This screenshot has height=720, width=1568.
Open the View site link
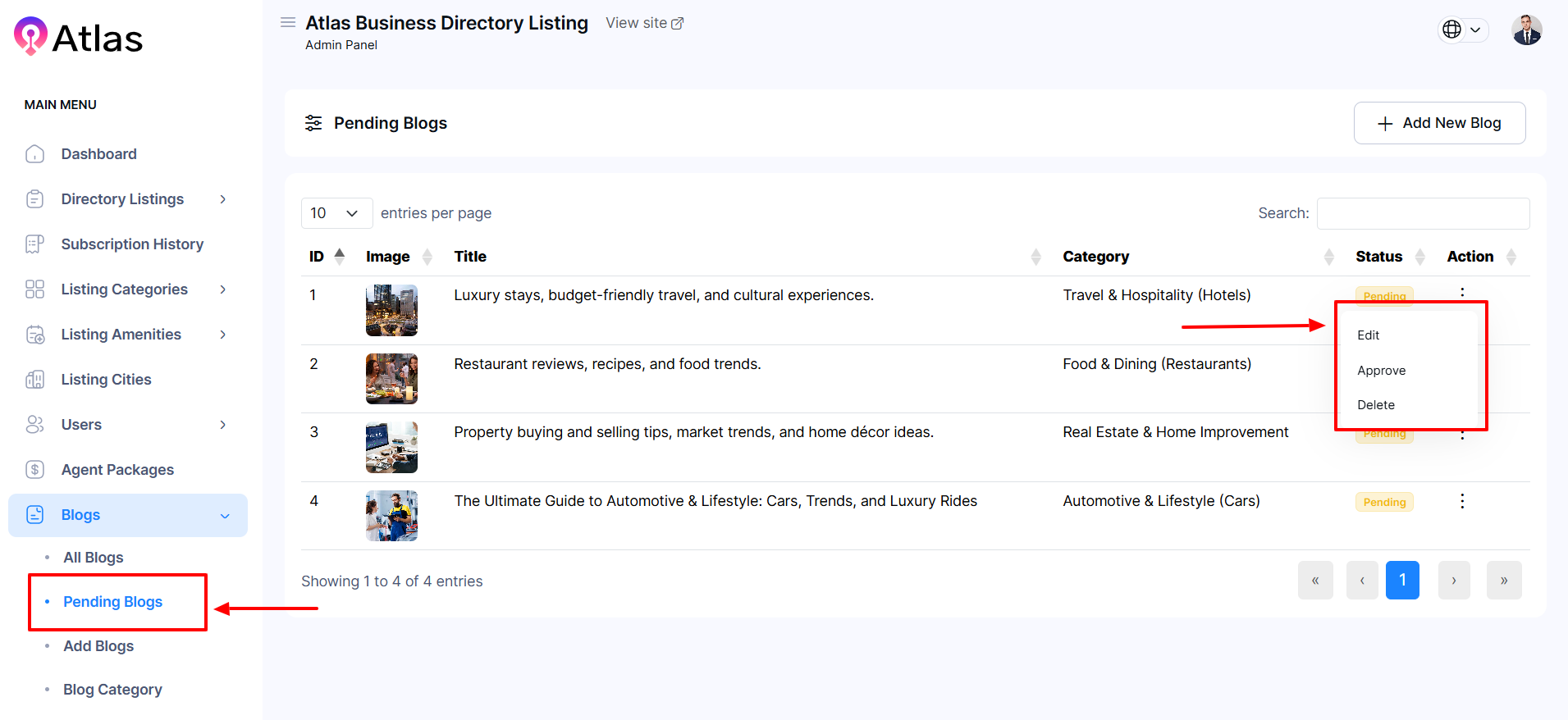[x=644, y=23]
